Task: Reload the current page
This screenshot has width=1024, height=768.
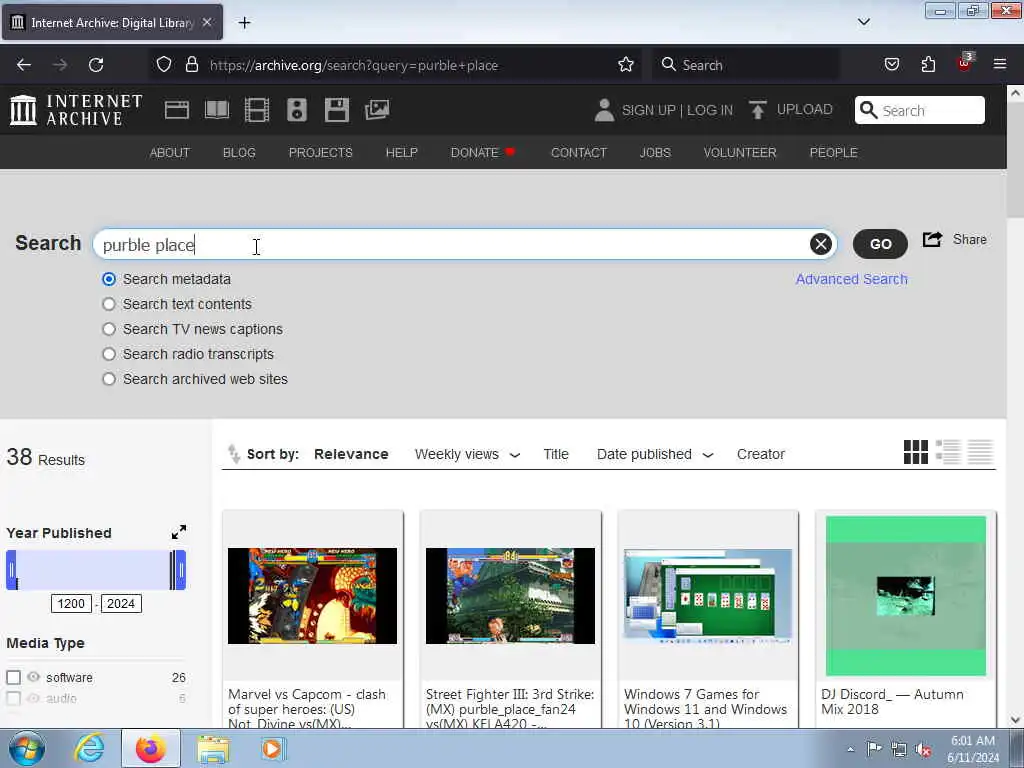Action: coord(96,65)
